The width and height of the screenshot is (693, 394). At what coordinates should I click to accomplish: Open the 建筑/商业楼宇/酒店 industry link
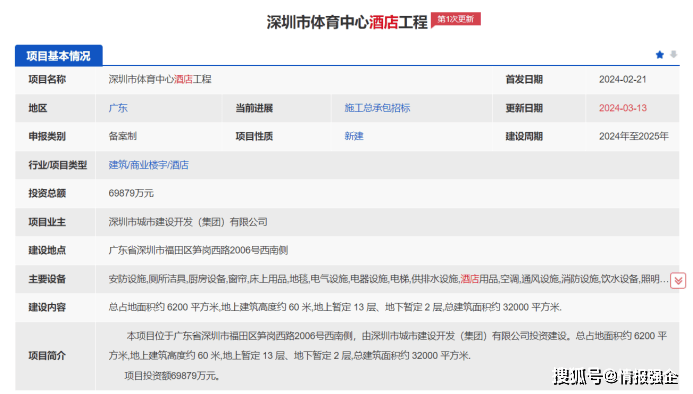click(148, 165)
